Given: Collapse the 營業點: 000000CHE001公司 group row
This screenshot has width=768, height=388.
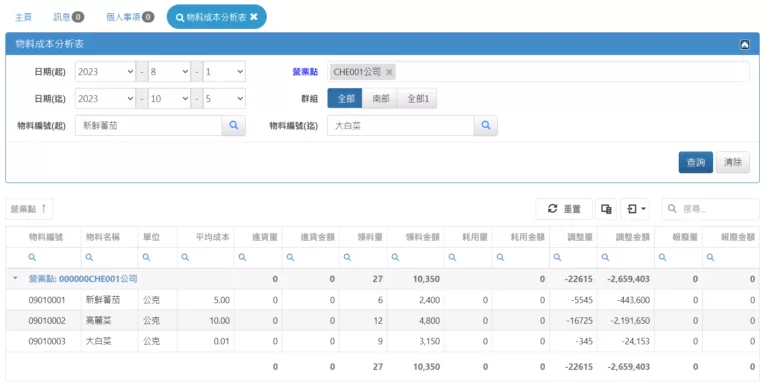Looking at the screenshot, I should point(15,278).
